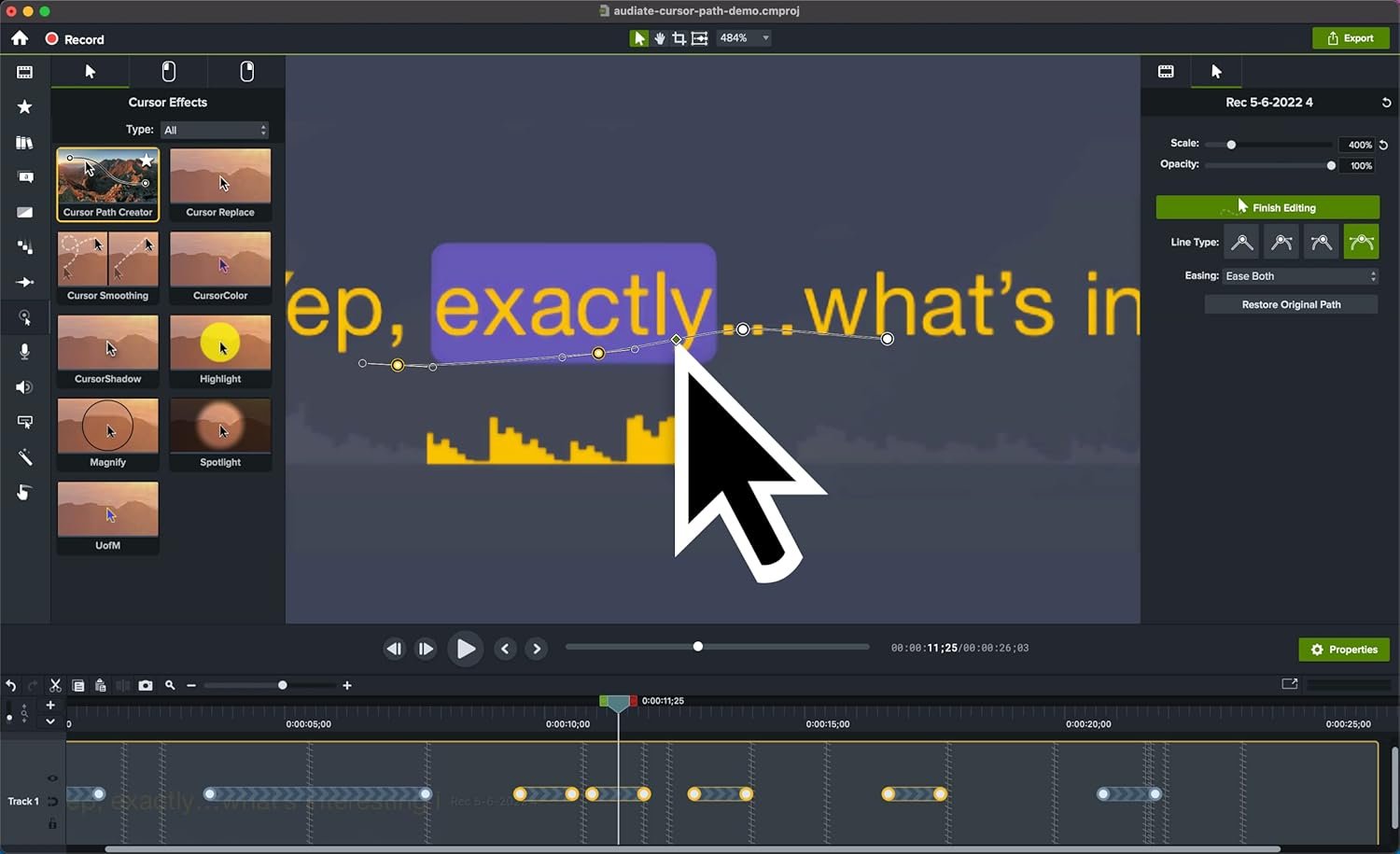Open the visual properties filmstrip tab
The height and width of the screenshot is (854, 1400).
(1166, 72)
